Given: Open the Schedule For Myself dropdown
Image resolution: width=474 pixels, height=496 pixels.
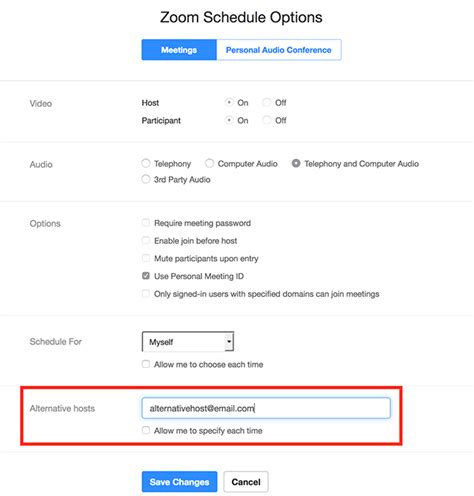Looking at the screenshot, I should tap(188, 341).
